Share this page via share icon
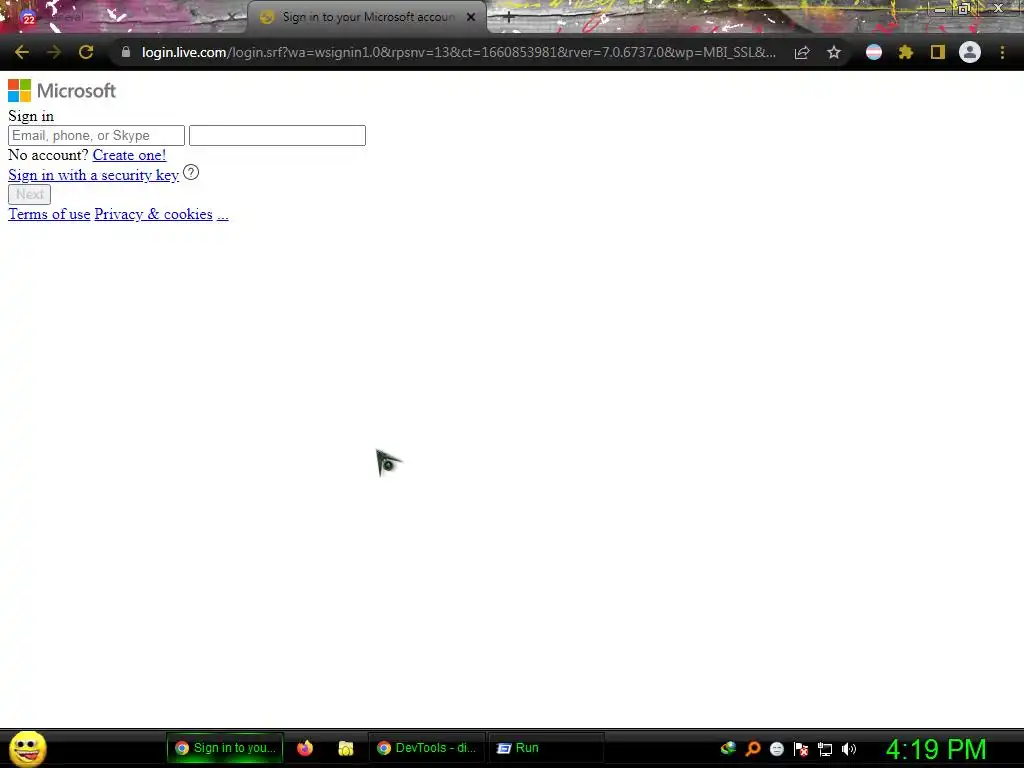 click(802, 52)
